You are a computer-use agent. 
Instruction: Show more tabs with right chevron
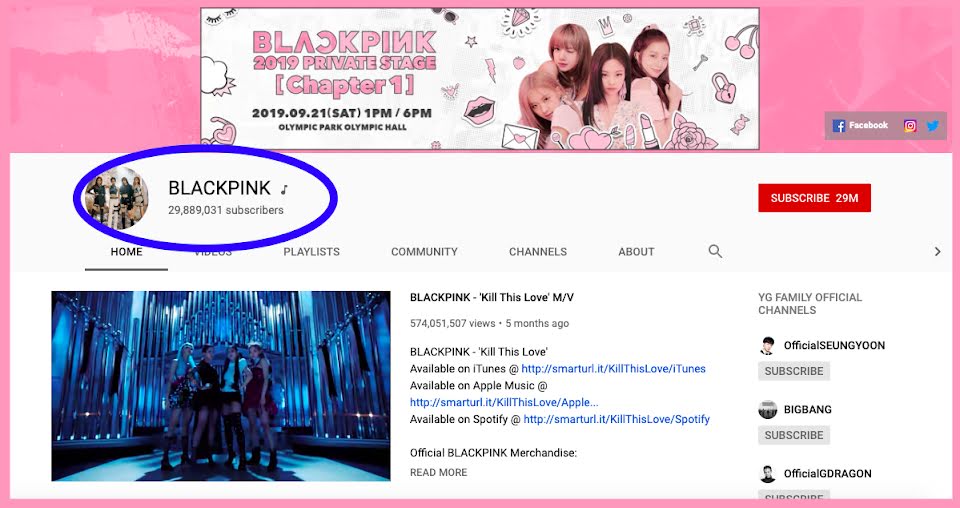(x=937, y=251)
